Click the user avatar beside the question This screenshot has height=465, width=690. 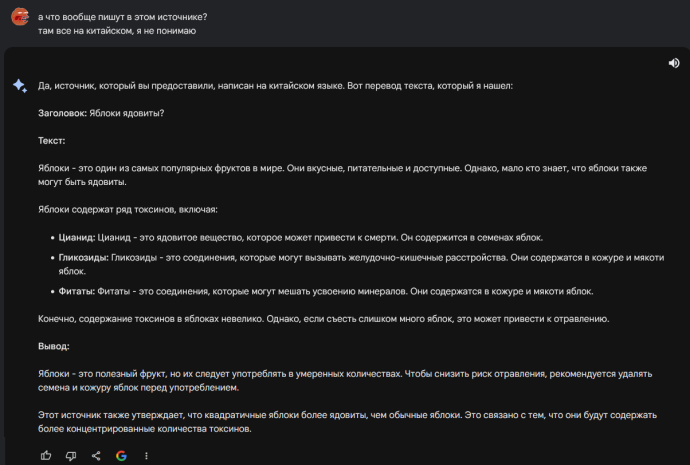click(20, 17)
